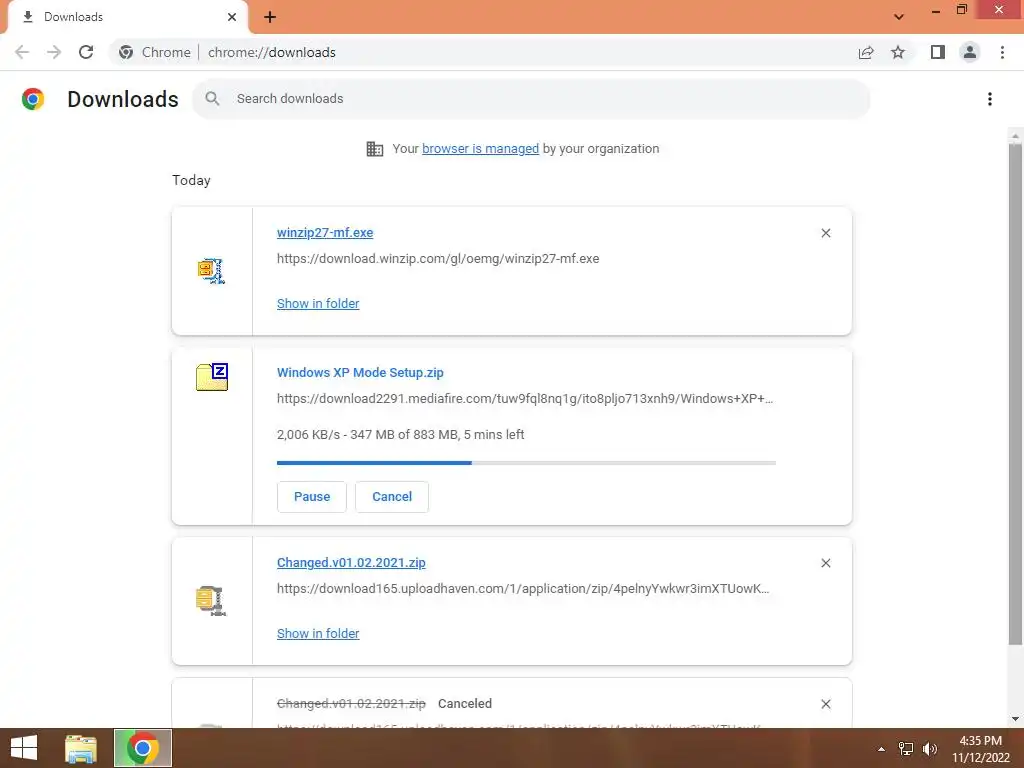Screen dimensions: 1024x768
Task: Open the tab search chevron
Action: [899, 17]
